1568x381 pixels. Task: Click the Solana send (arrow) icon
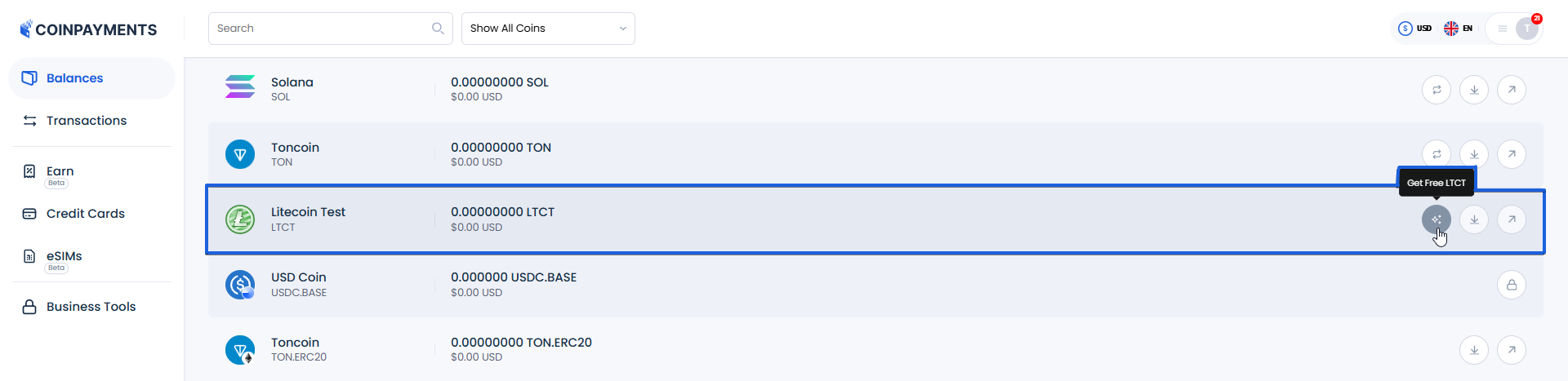pyautogui.click(x=1512, y=90)
